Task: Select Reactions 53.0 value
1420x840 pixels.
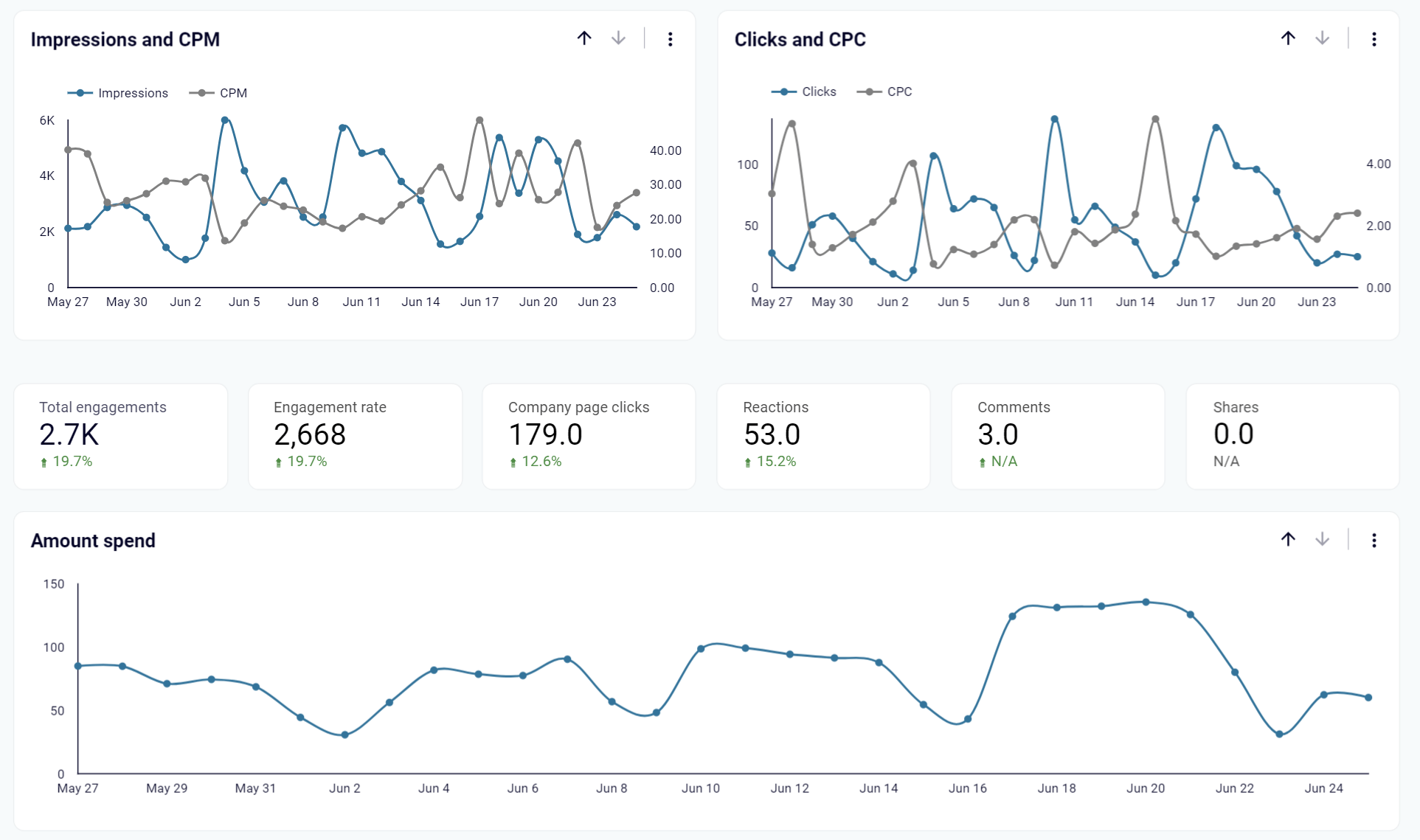Action: [x=772, y=434]
